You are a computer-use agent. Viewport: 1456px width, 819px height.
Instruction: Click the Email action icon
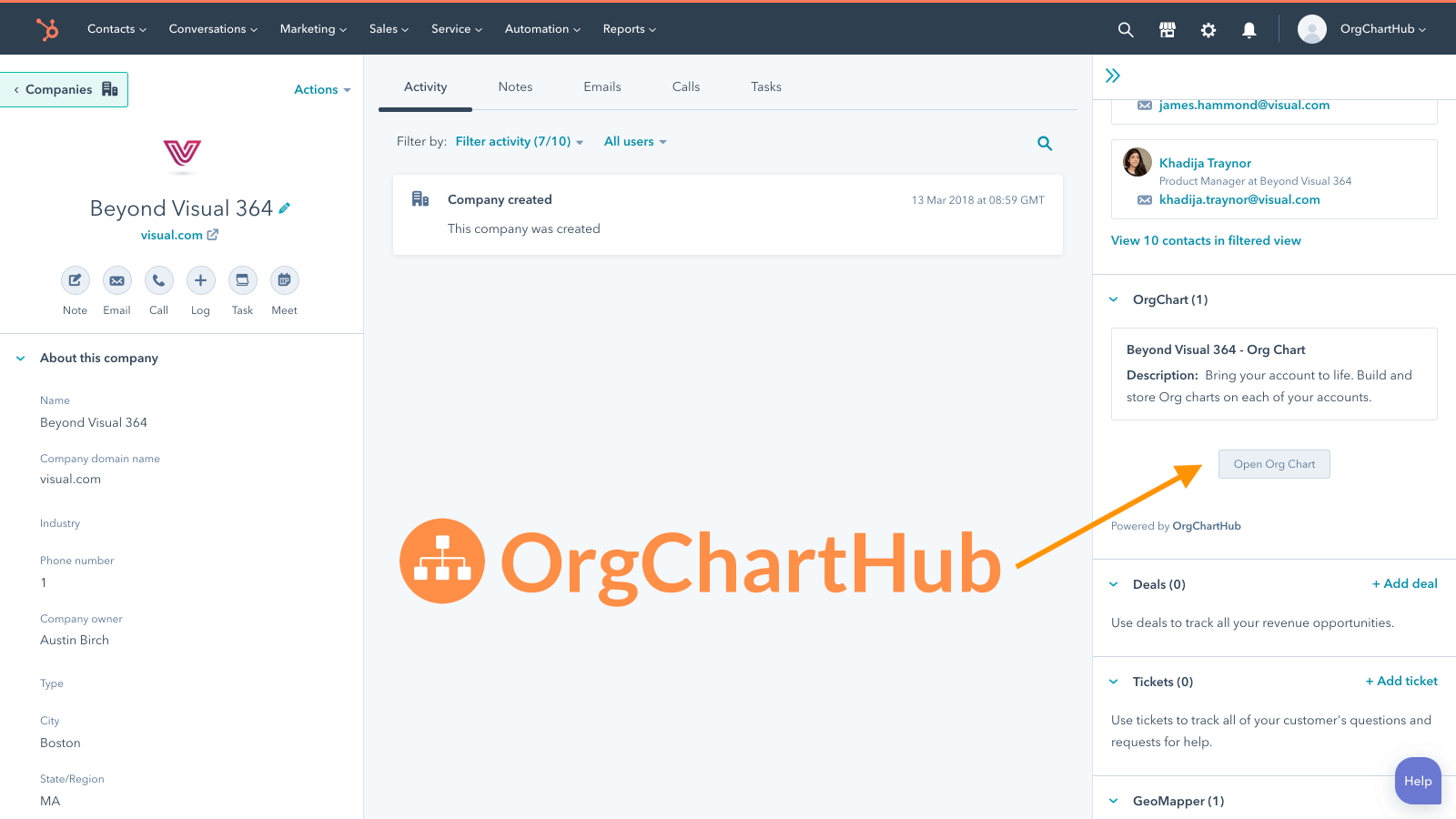(x=117, y=280)
